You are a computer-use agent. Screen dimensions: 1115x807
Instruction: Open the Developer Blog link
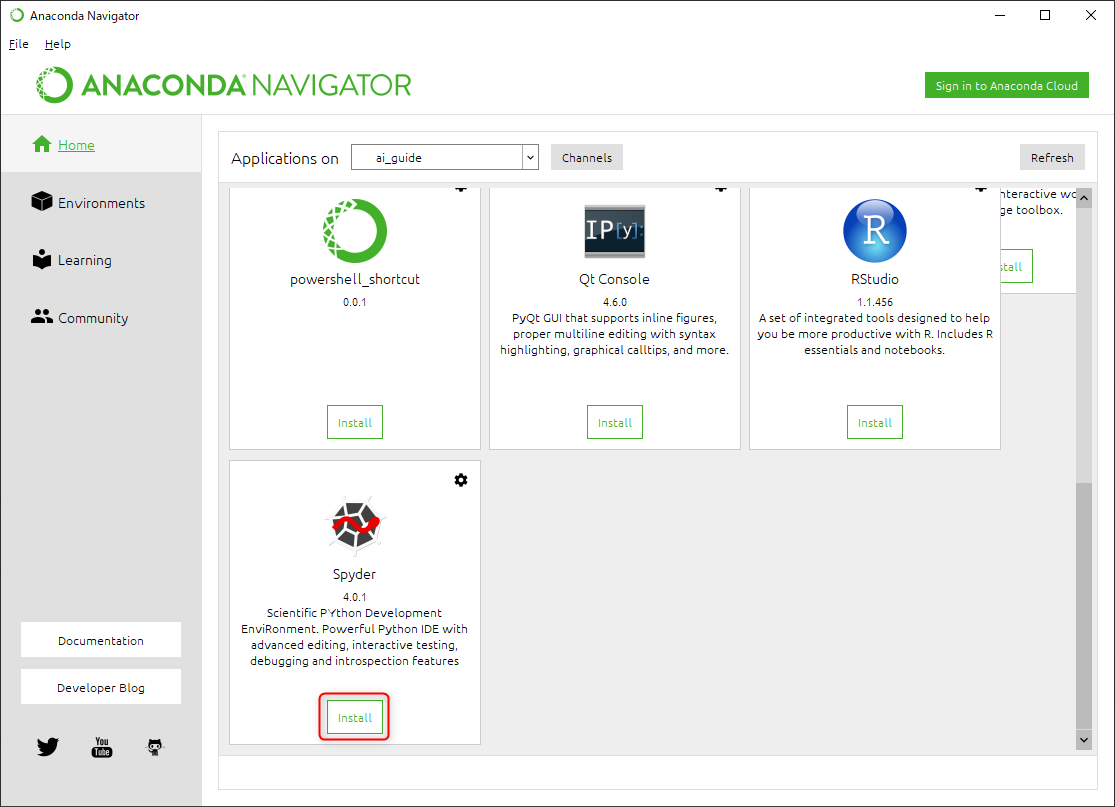pos(101,688)
